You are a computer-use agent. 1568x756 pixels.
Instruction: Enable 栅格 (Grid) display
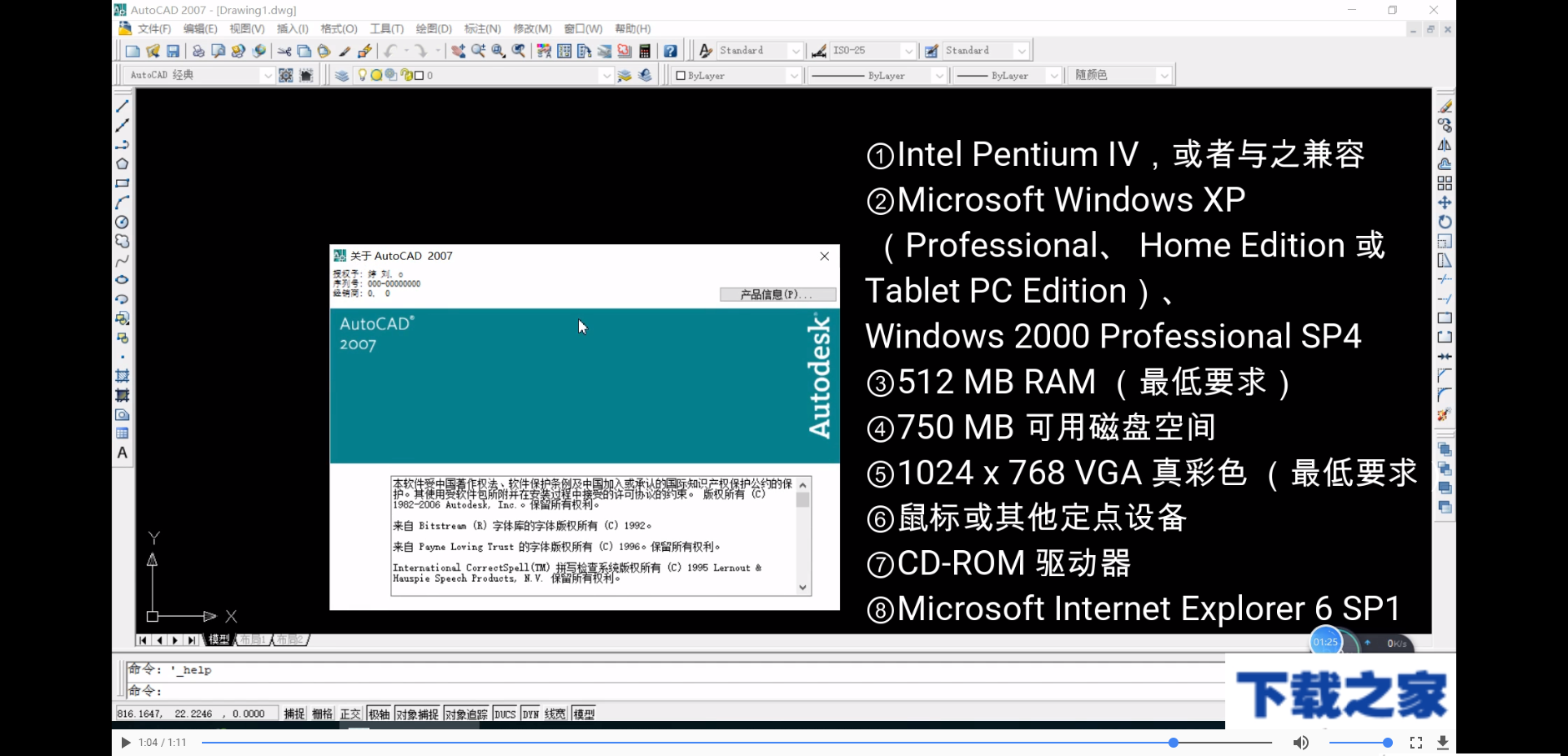coord(323,713)
